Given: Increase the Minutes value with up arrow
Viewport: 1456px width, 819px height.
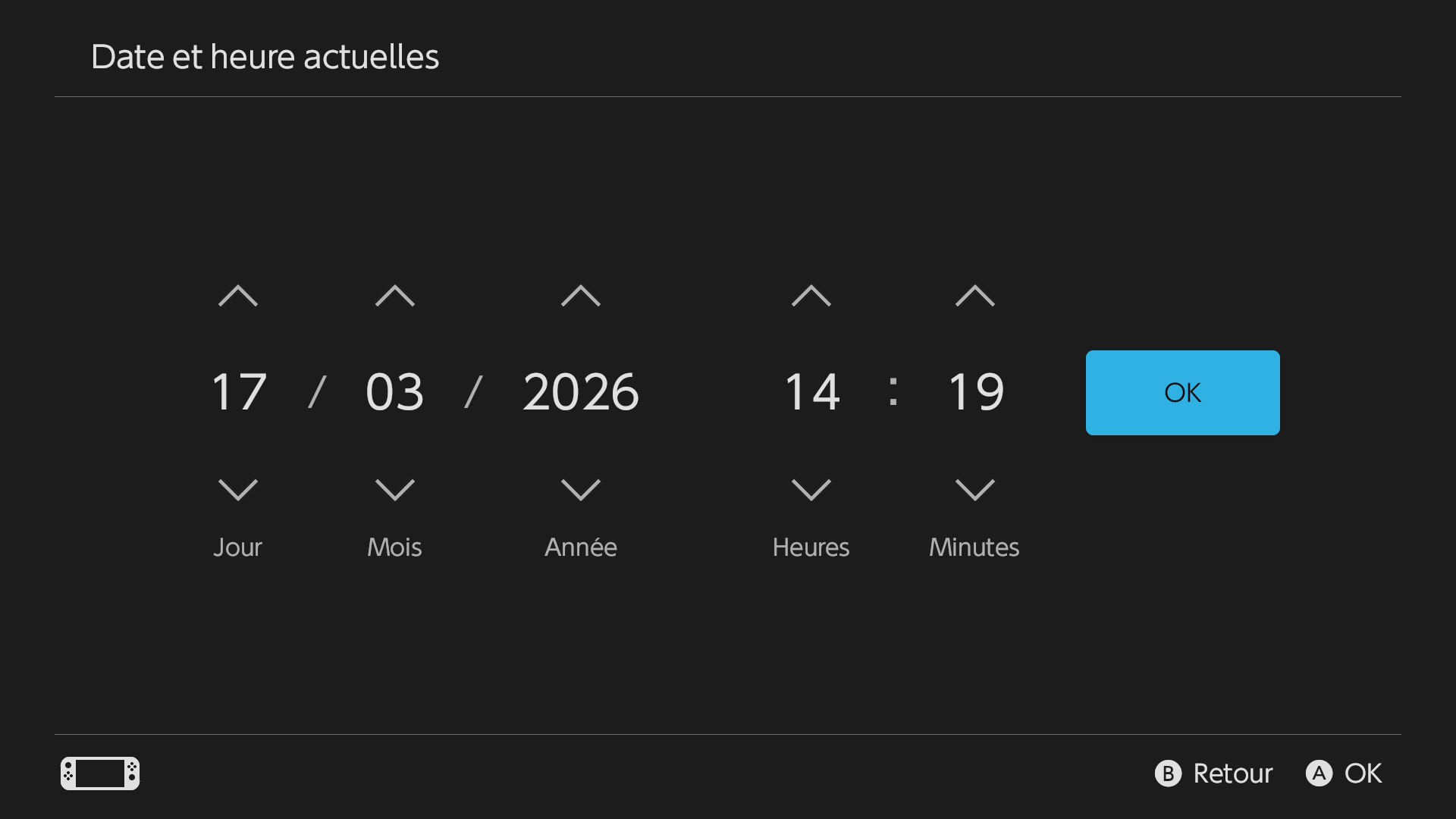Looking at the screenshot, I should coord(974,297).
